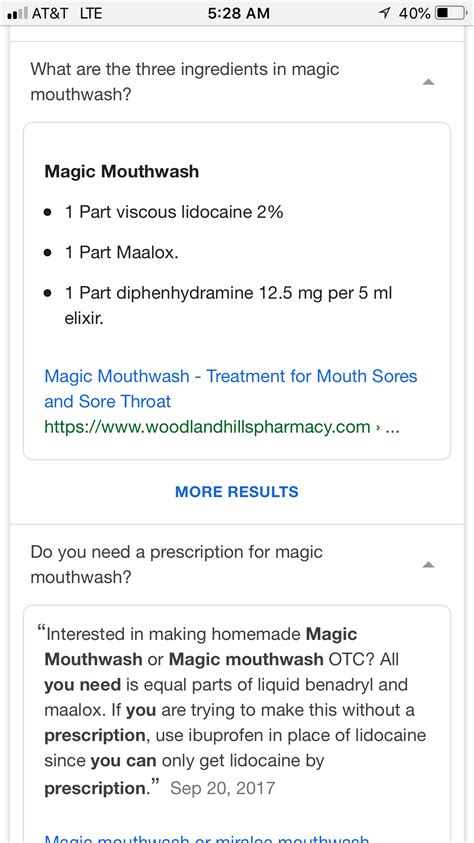Screen dimensions: 474x843
Task: Tap the location services arrow icon
Action: (385, 13)
